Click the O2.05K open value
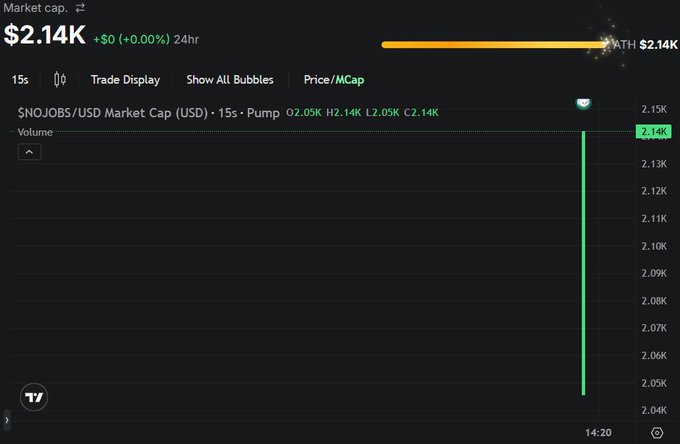Viewport: 680px width, 444px height. pyautogui.click(x=304, y=113)
